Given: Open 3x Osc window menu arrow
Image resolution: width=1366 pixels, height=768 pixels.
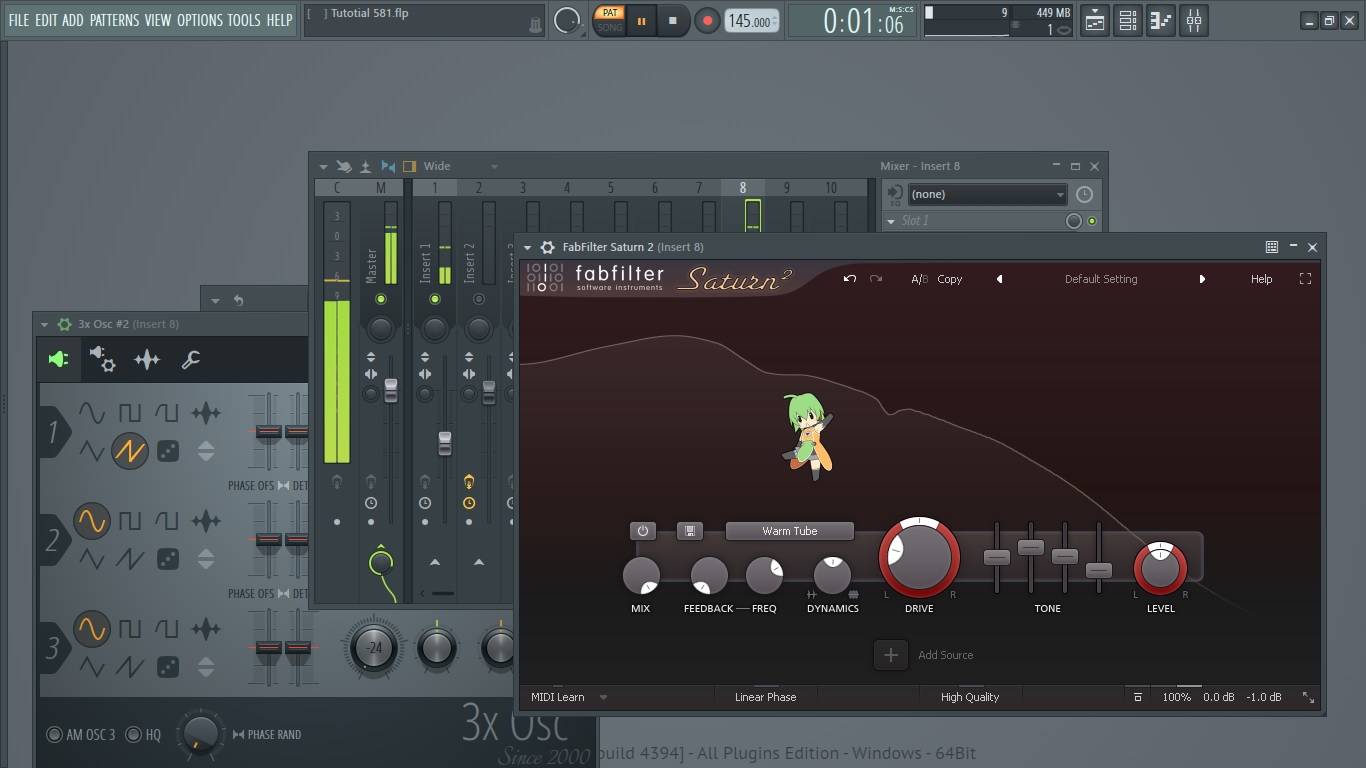Looking at the screenshot, I should pyautogui.click(x=44, y=324).
